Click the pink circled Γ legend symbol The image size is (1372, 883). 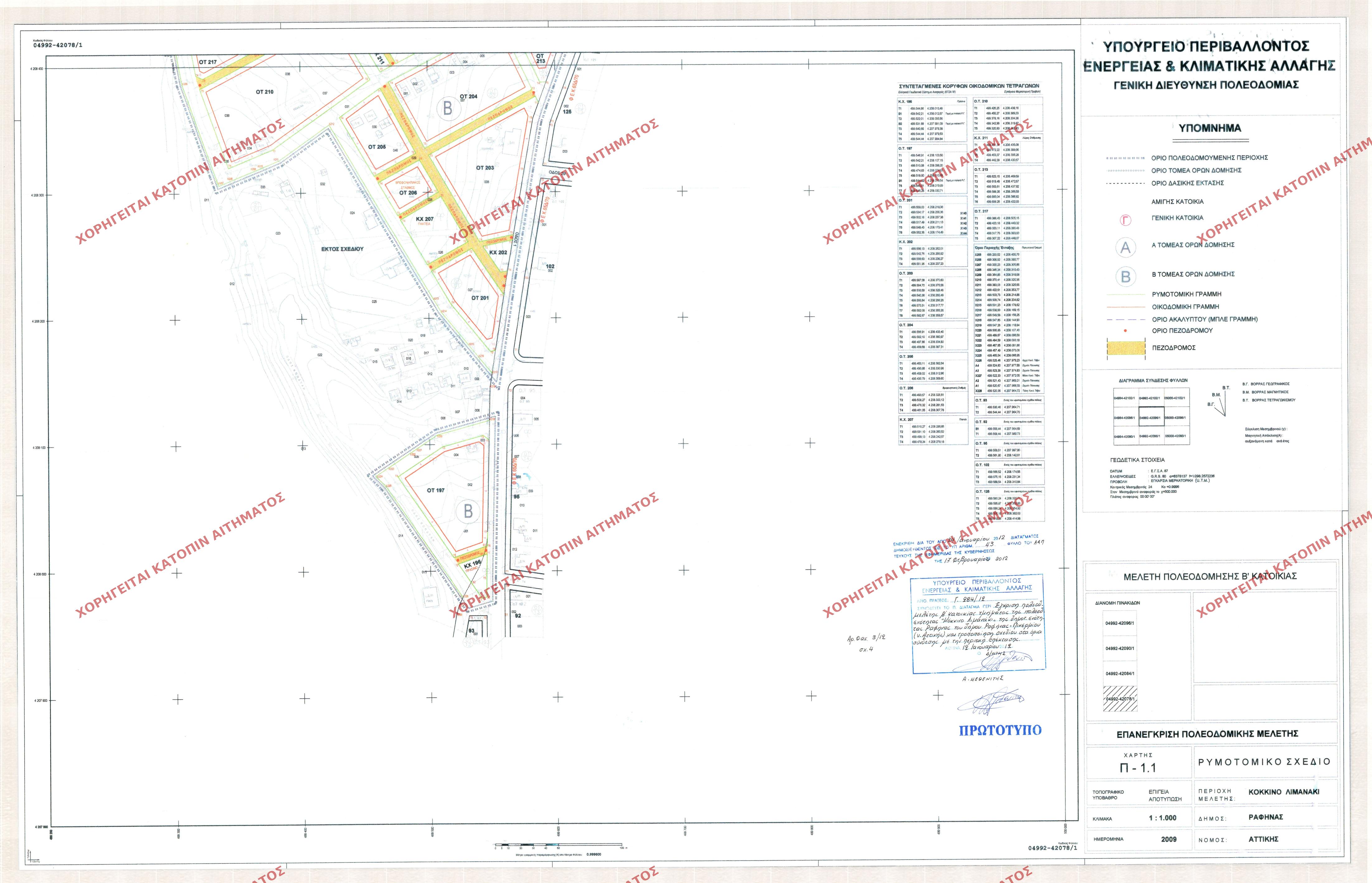1126,220
